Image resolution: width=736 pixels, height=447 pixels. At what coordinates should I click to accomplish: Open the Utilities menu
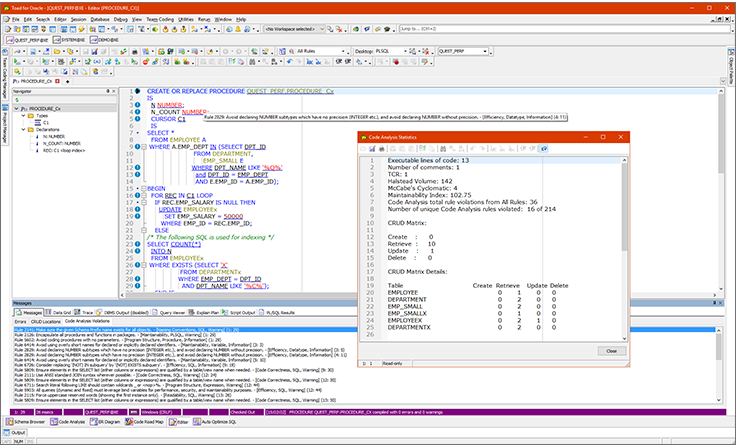click(x=186, y=19)
